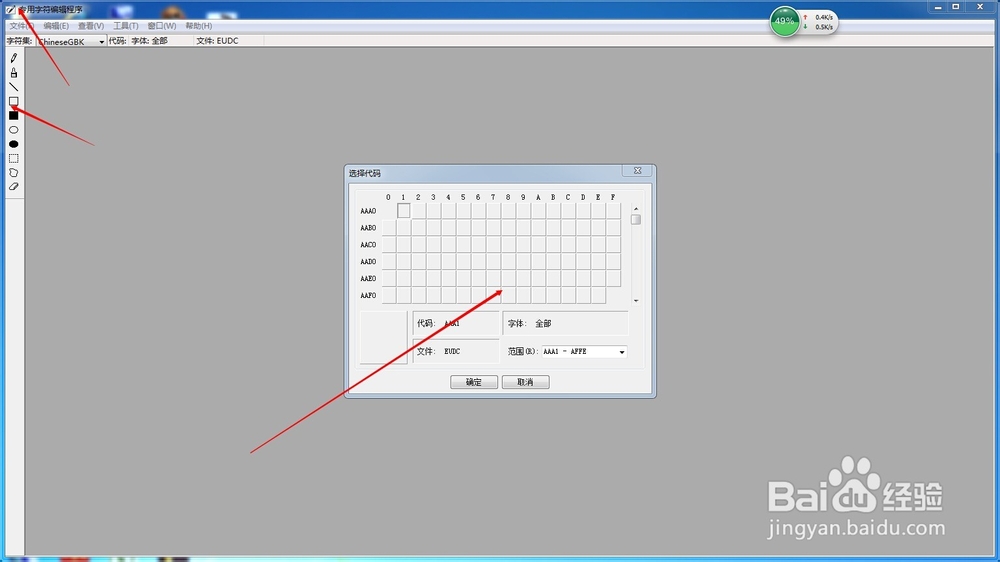Select code cell AAD8 in grid
Screen dimensions: 1000x562
[x=508, y=262]
